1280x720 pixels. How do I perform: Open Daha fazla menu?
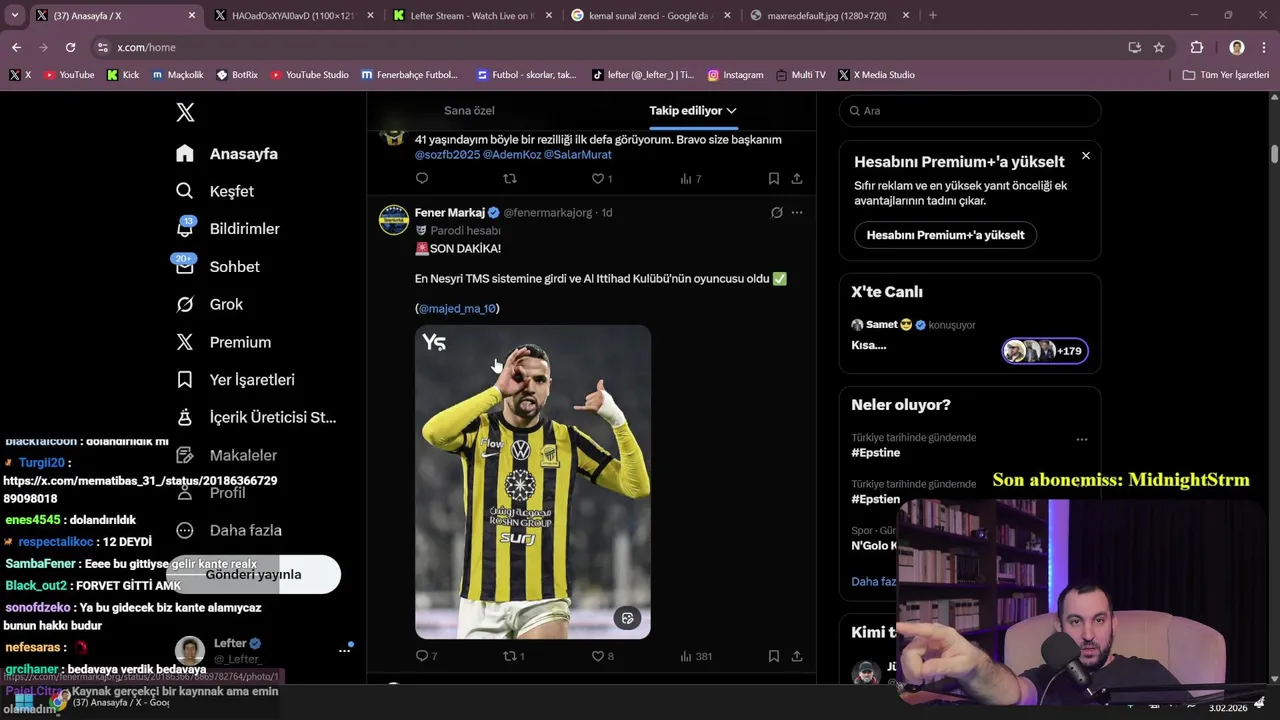point(229,530)
